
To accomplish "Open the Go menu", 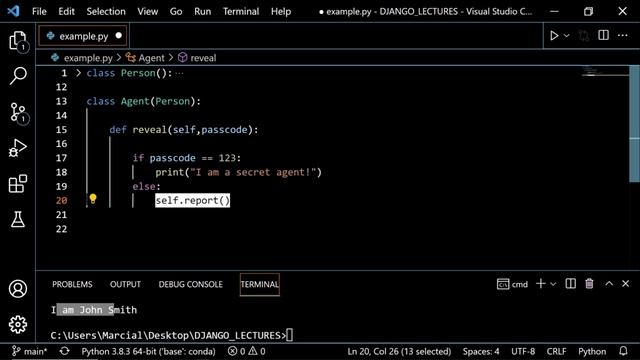I will coord(176,11).
